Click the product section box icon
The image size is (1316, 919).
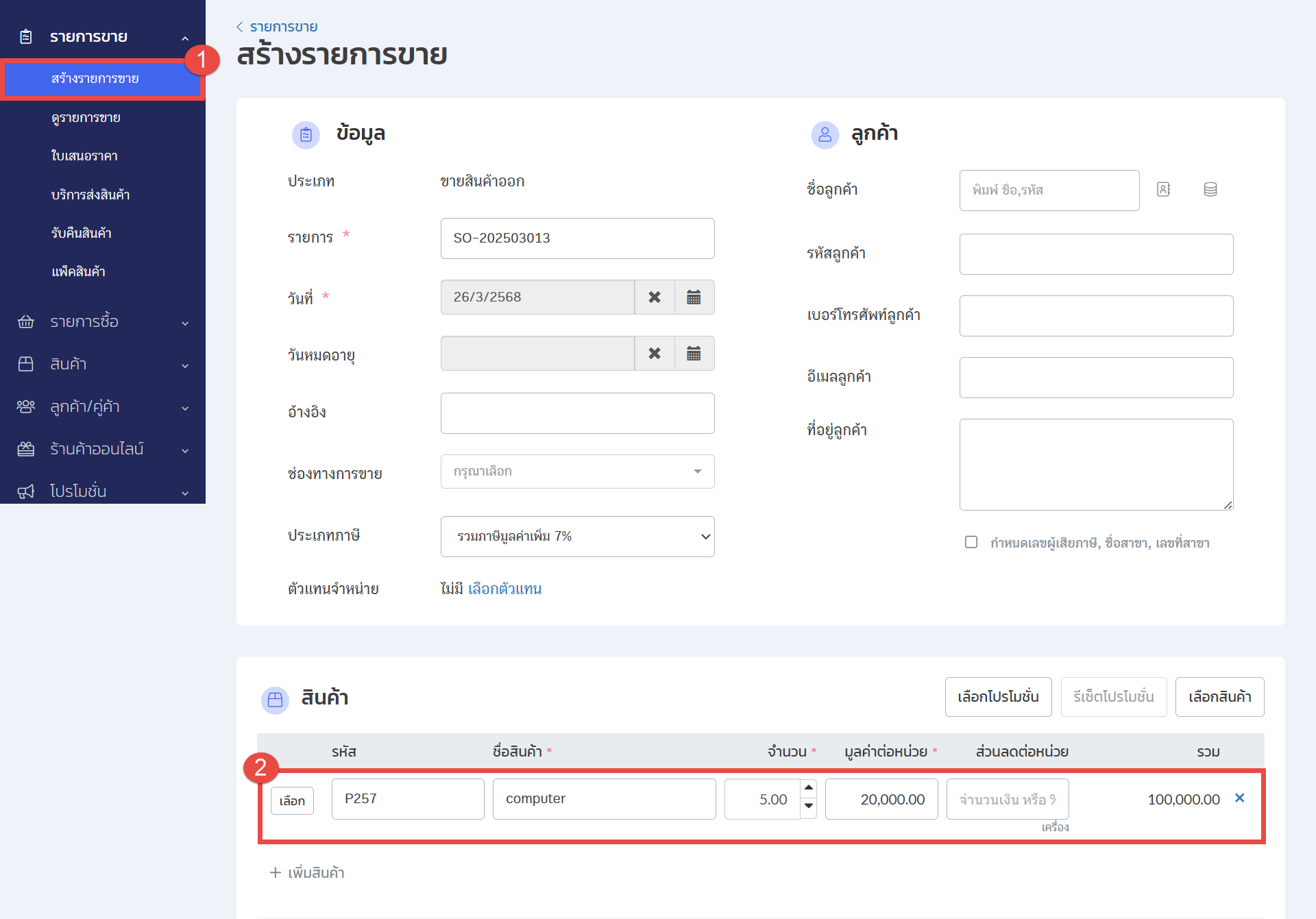point(275,700)
